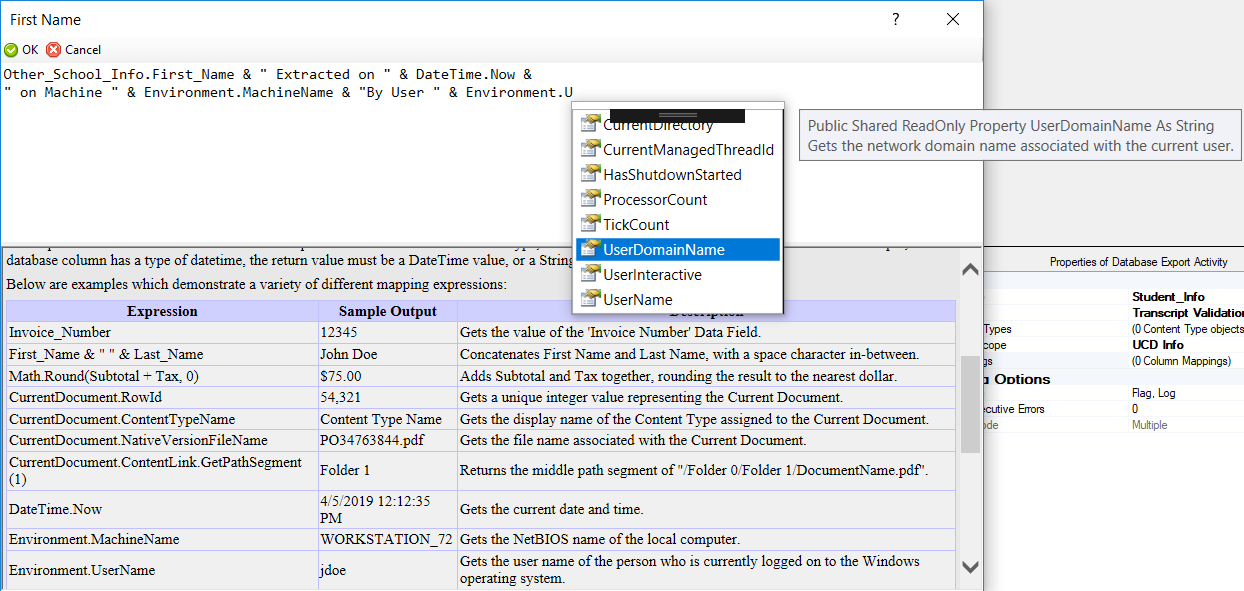Click the property icon beside TickCount
This screenshot has width=1244, height=591.
(591, 225)
